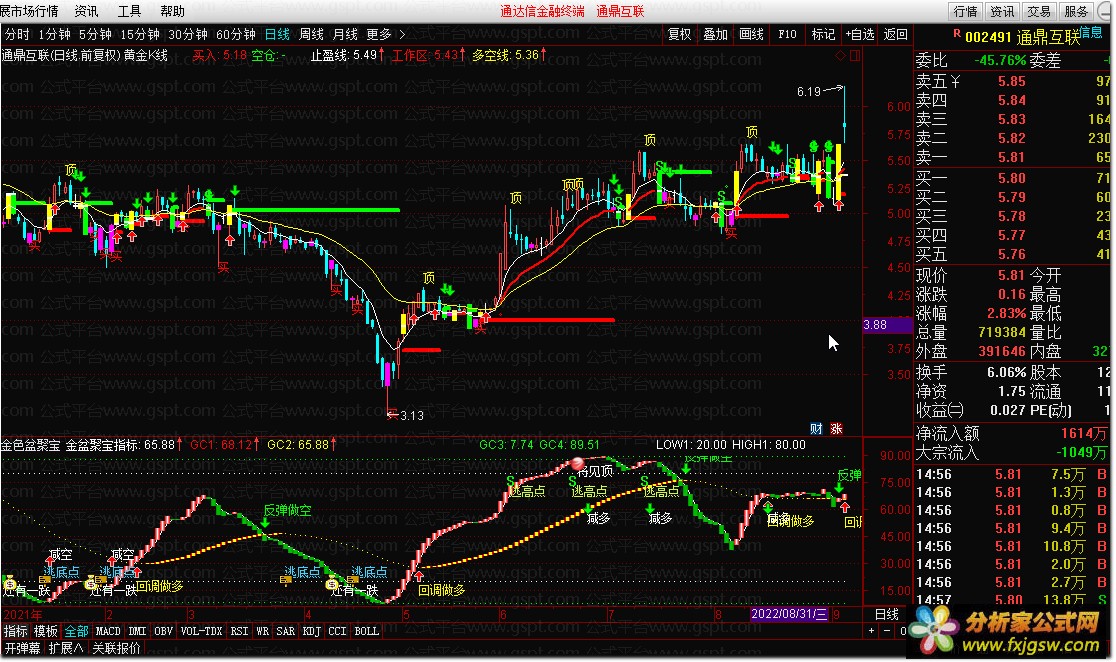Switch indicator to KDJ
The width and height of the screenshot is (1116, 662).
pos(311,631)
